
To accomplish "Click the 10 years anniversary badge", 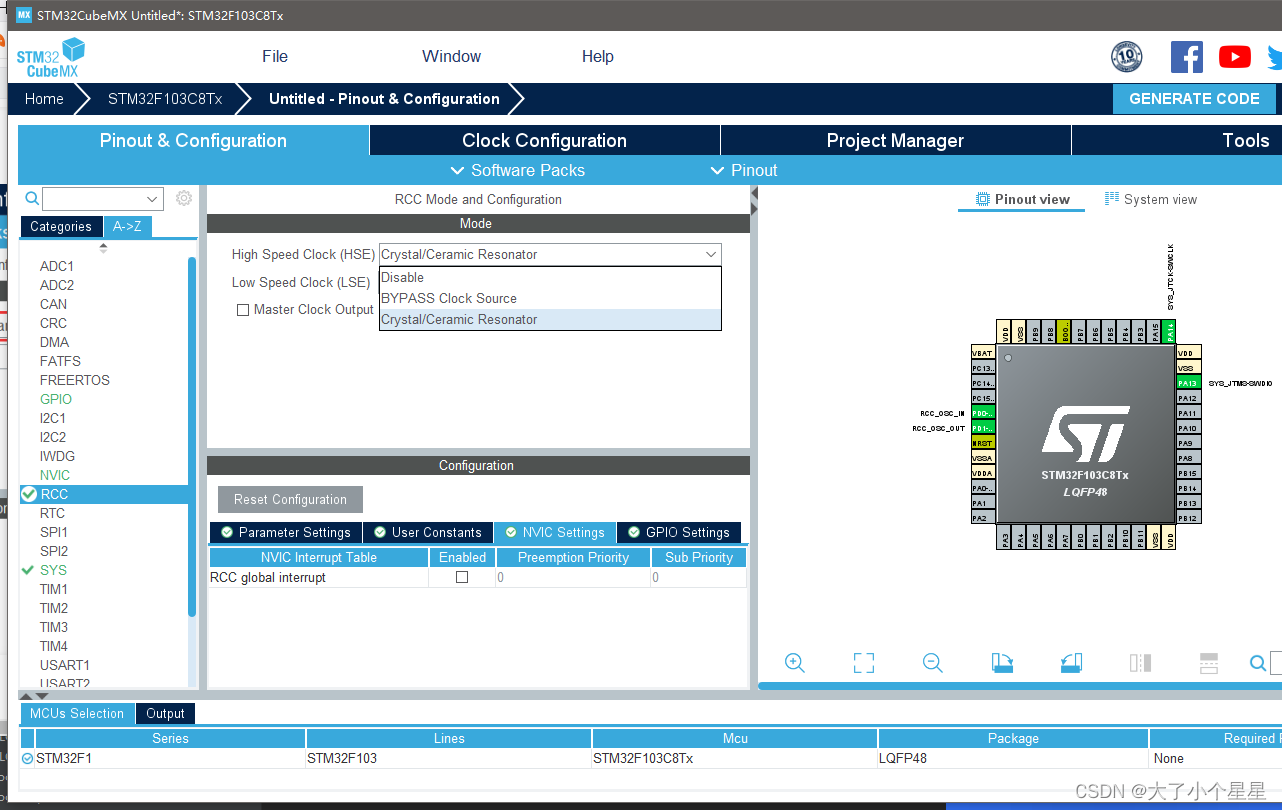I will point(1127,57).
